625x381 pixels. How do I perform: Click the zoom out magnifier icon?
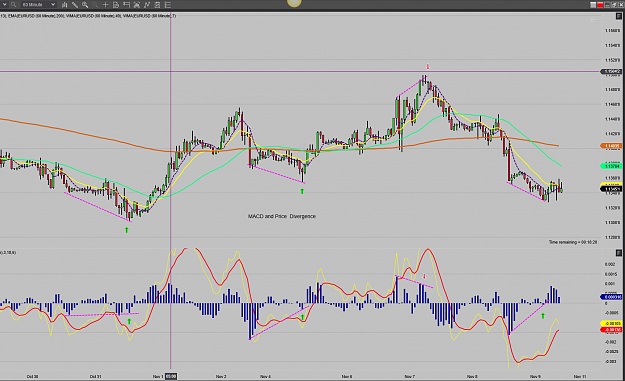tap(95, 5)
